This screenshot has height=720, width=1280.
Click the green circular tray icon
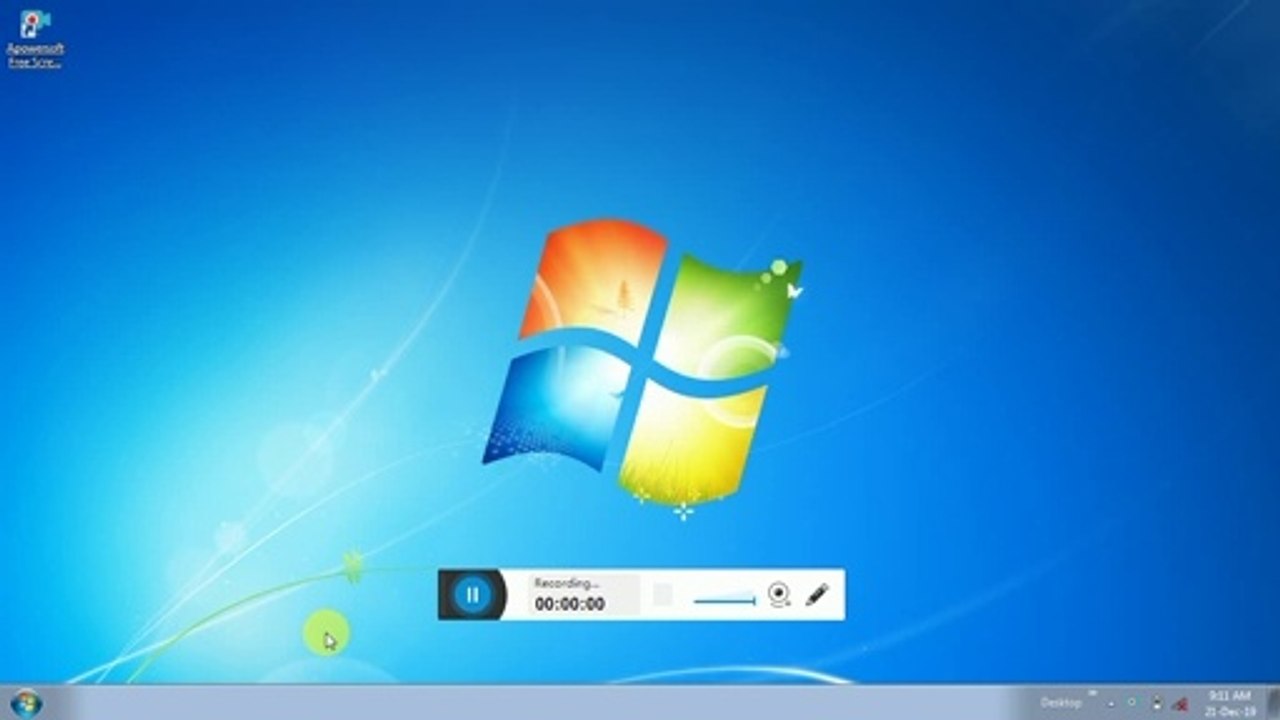coord(1132,703)
